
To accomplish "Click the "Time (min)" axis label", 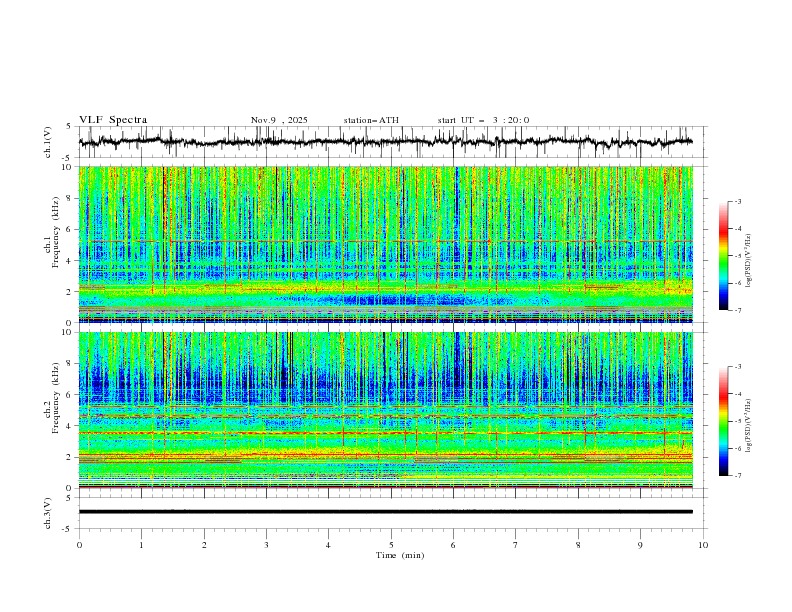I will (x=400, y=555).
